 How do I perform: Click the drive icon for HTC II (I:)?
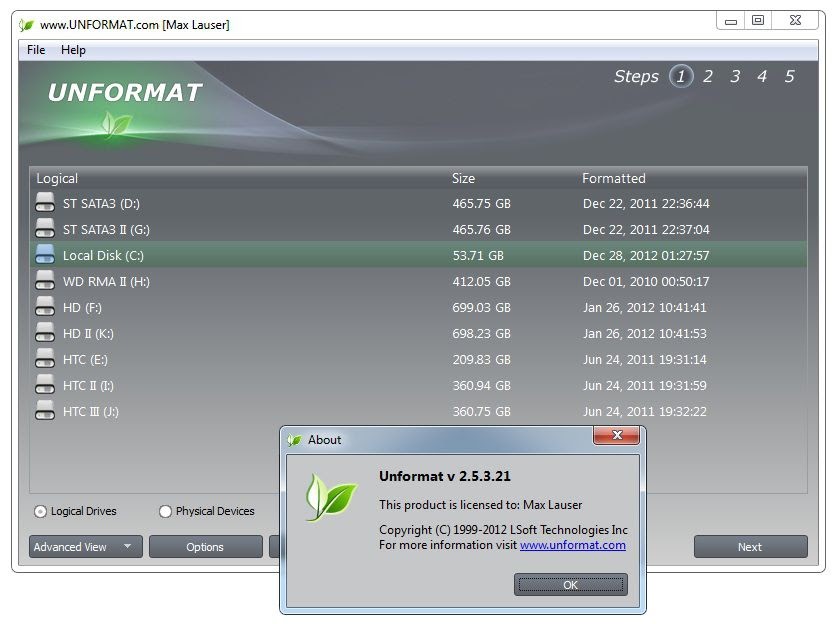pos(45,385)
